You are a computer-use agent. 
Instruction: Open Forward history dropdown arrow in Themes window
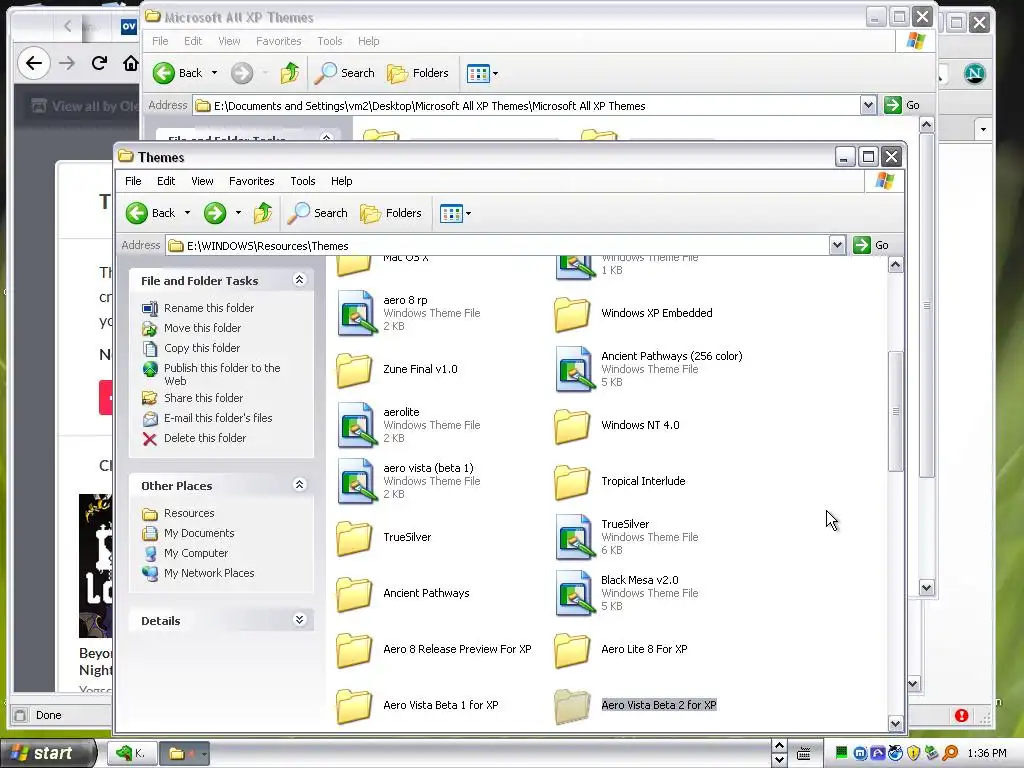pyautogui.click(x=238, y=213)
